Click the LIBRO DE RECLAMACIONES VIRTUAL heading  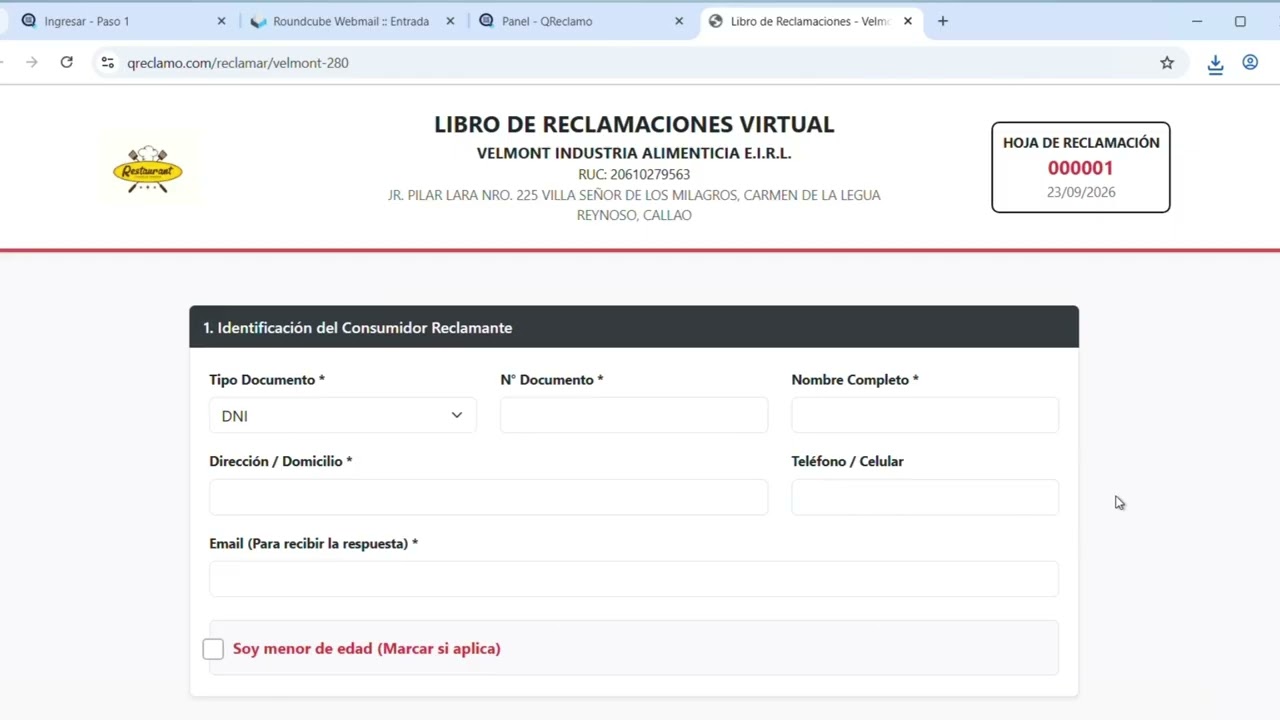point(634,124)
